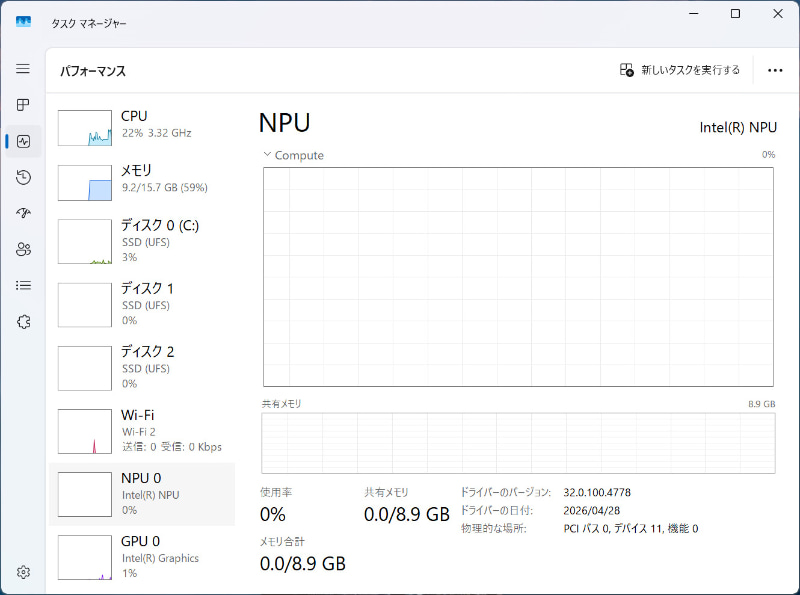Click the CPU mini graph thumbnail
Viewport: 800px width, 595px height.
click(x=85, y=128)
